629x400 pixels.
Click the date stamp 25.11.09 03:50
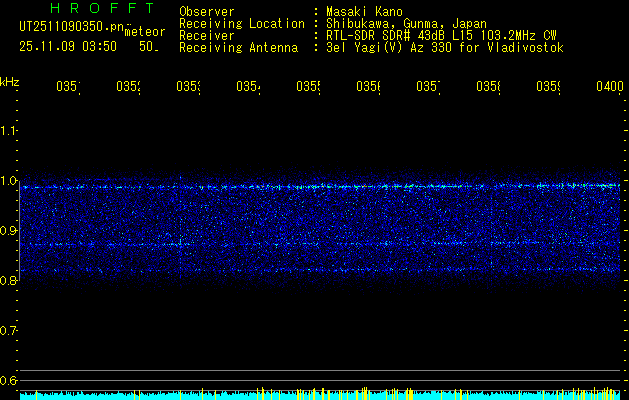[68, 47]
